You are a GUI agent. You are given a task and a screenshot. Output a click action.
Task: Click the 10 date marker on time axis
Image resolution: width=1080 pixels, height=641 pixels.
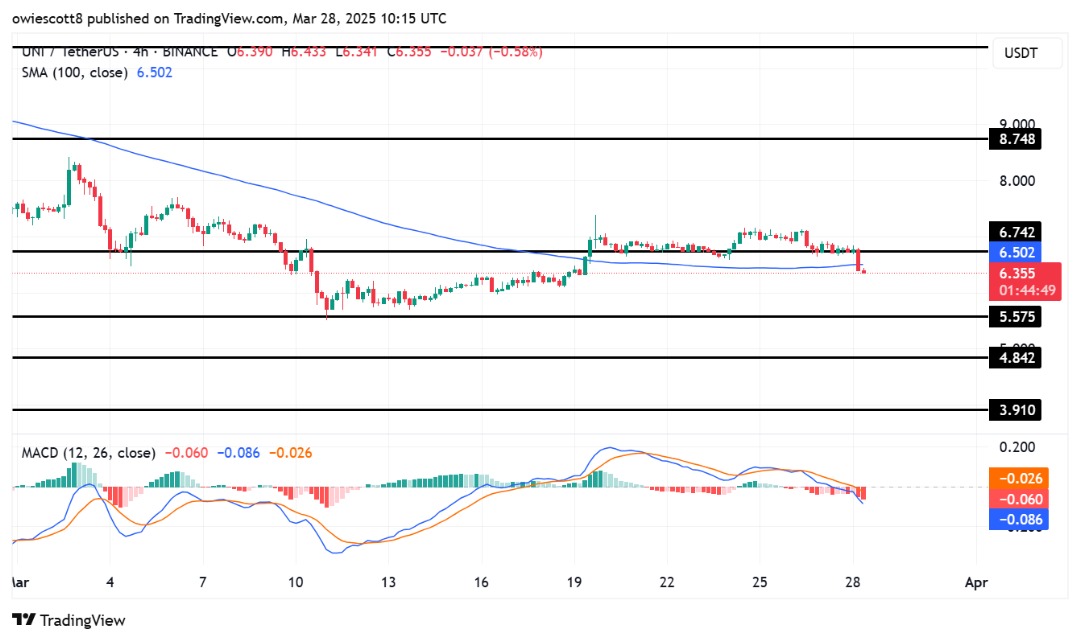click(x=295, y=582)
